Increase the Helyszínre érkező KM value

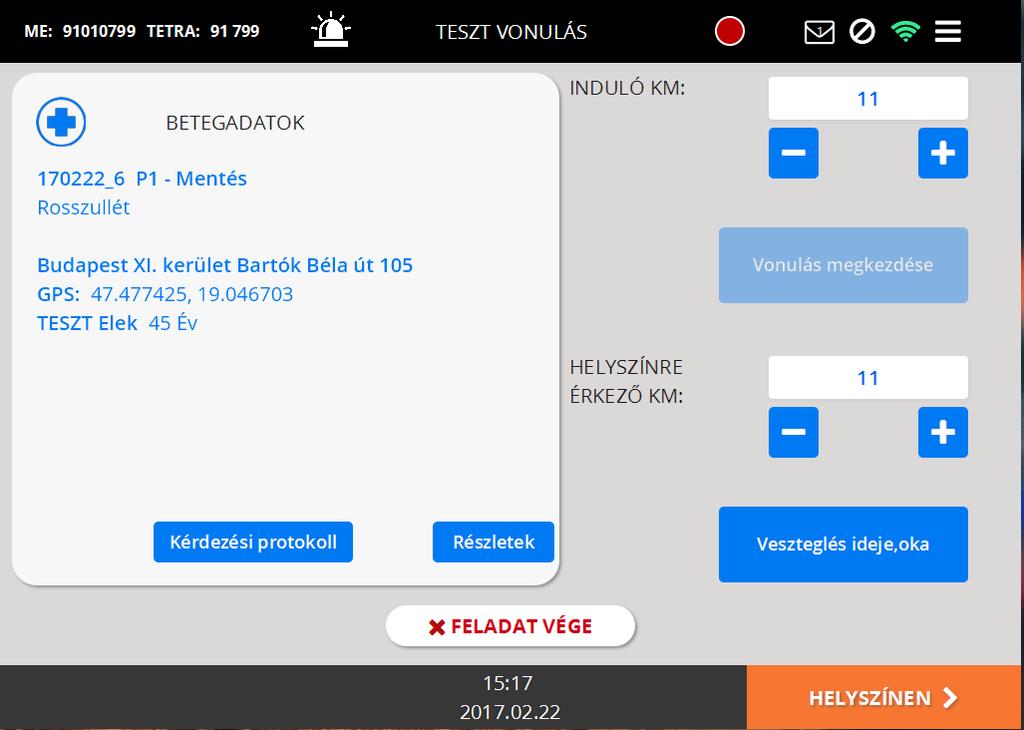click(943, 432)
